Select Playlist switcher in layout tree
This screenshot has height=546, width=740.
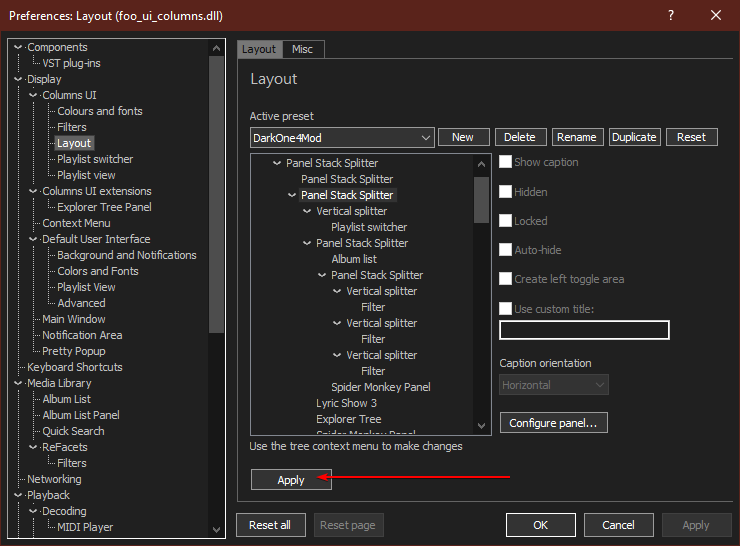pyautogui.click(x=369, y=227)
